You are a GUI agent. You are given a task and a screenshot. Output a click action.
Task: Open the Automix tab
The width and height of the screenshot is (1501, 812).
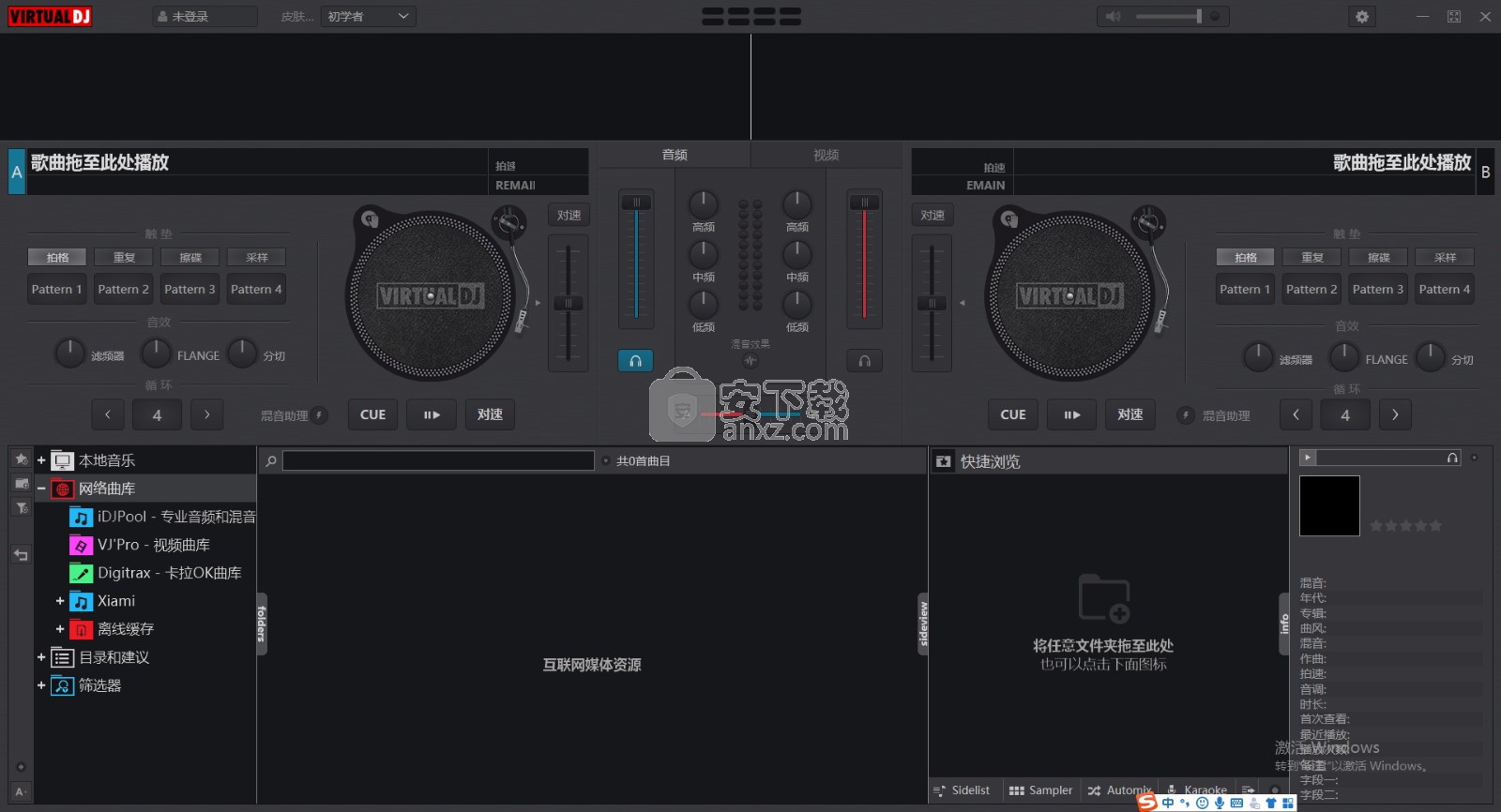pos(1119,790)
